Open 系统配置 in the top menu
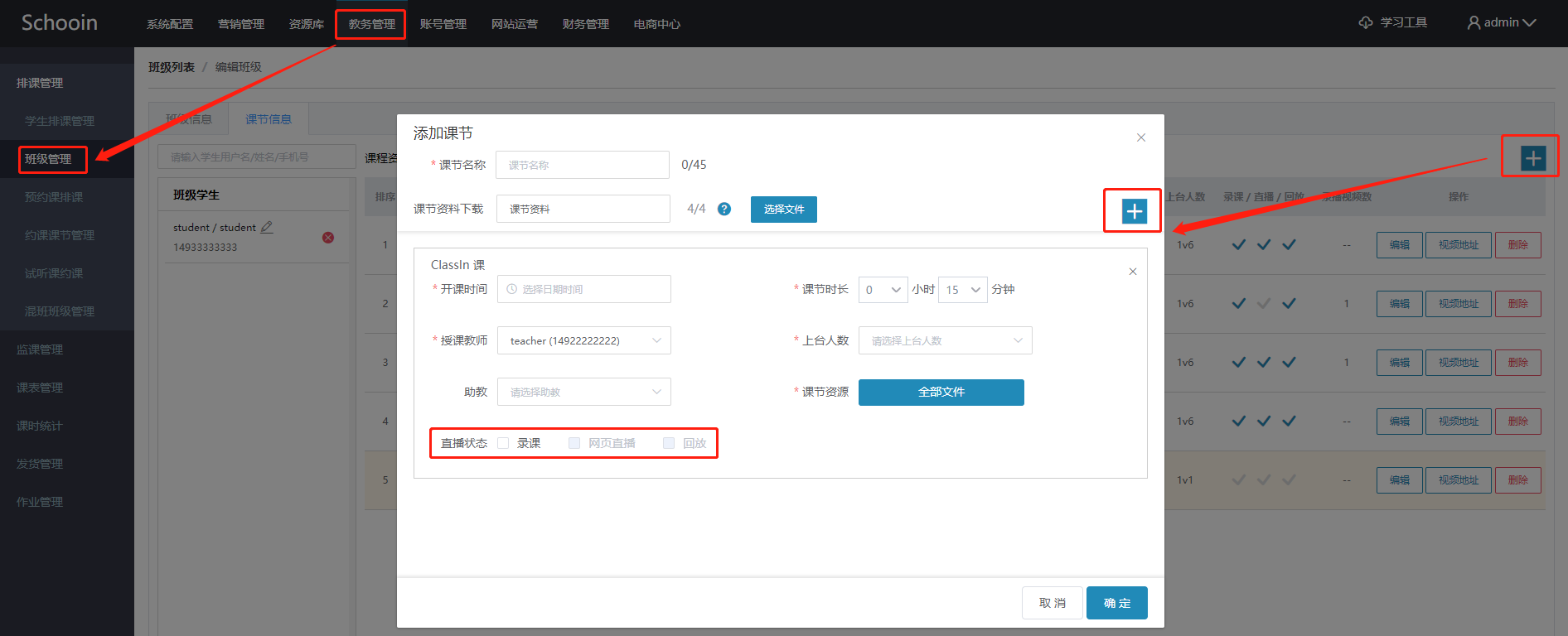This screenshot has width=1568, height=636. (170, 24)
